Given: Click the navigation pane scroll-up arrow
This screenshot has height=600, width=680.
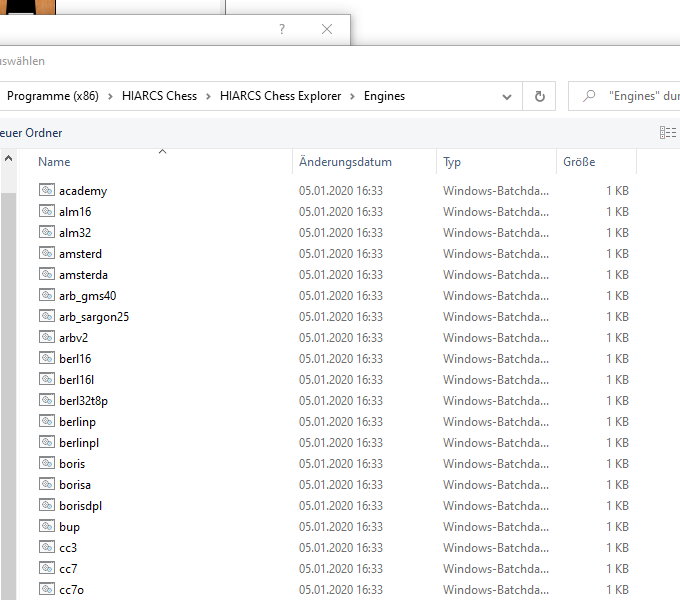Looking at the screenshot, I should coord(8,159).
